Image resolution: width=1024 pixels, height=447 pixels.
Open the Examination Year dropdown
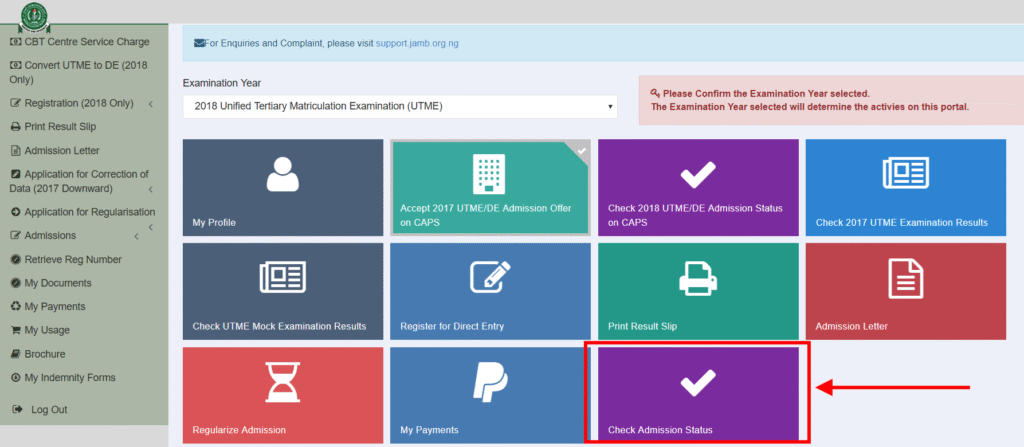pyautogui.click(x=399, y=106)
